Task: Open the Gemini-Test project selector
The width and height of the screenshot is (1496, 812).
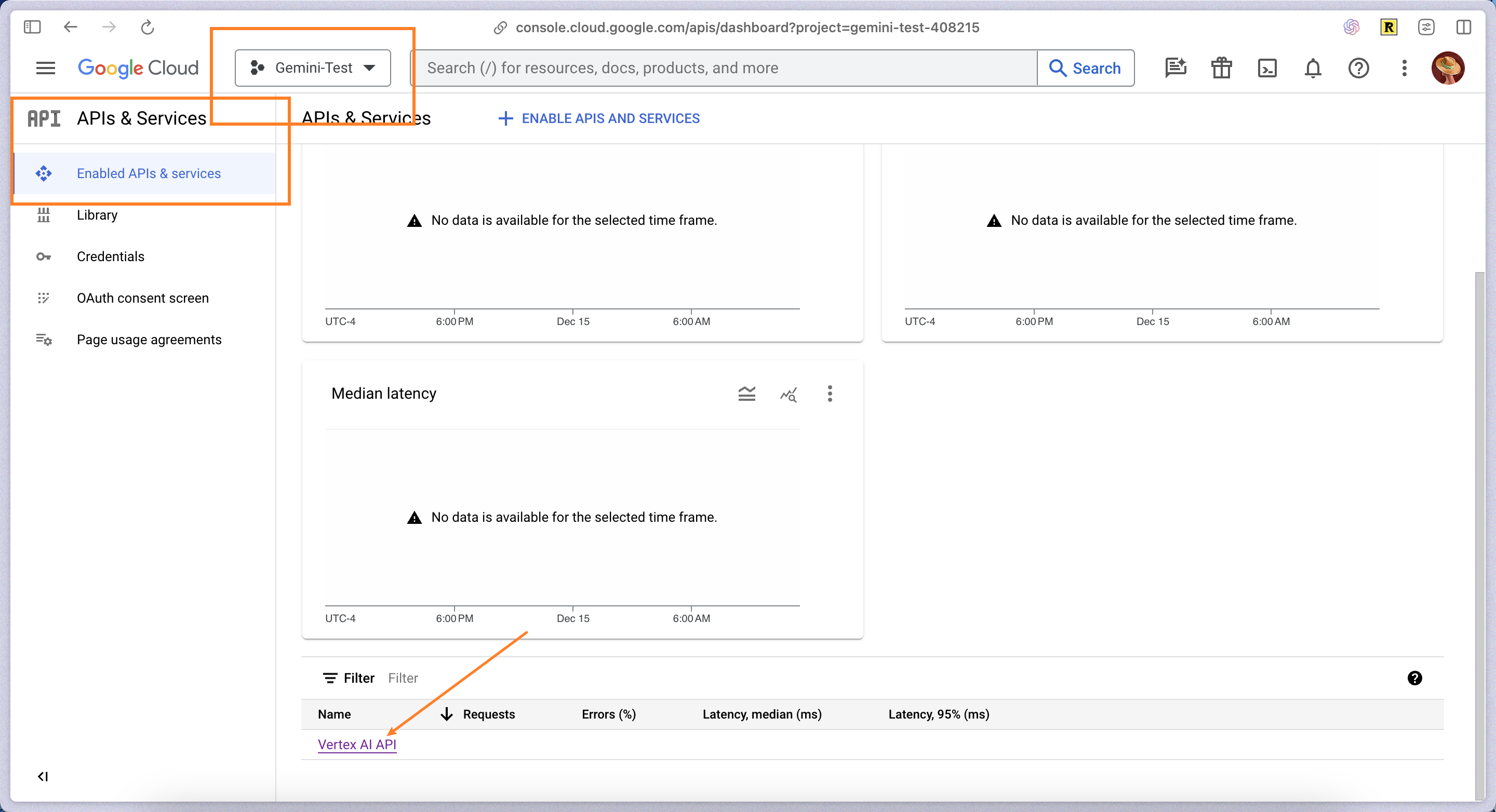Action: [312, 68]
